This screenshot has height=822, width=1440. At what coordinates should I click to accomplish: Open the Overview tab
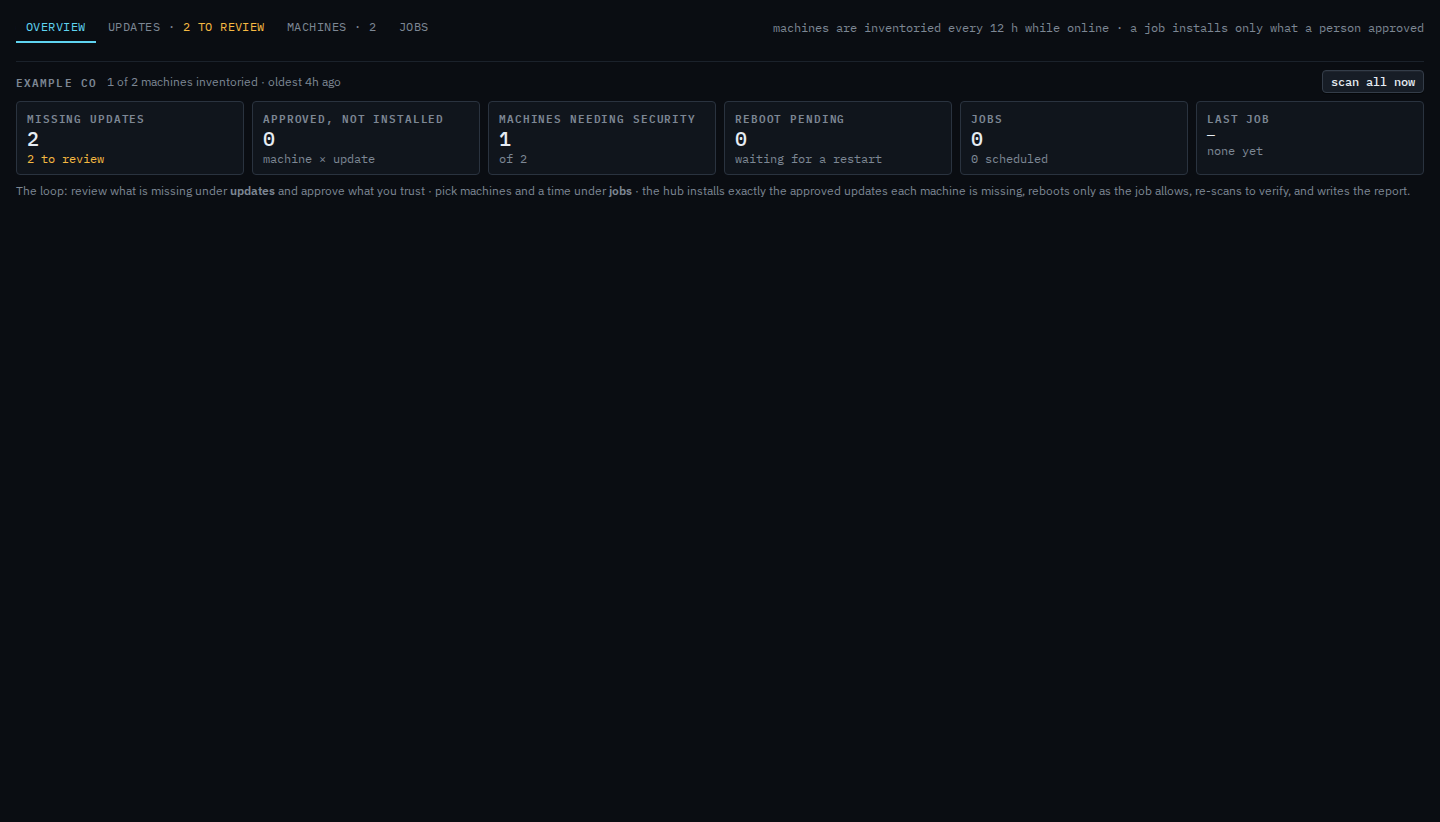(x=56, y=27)
